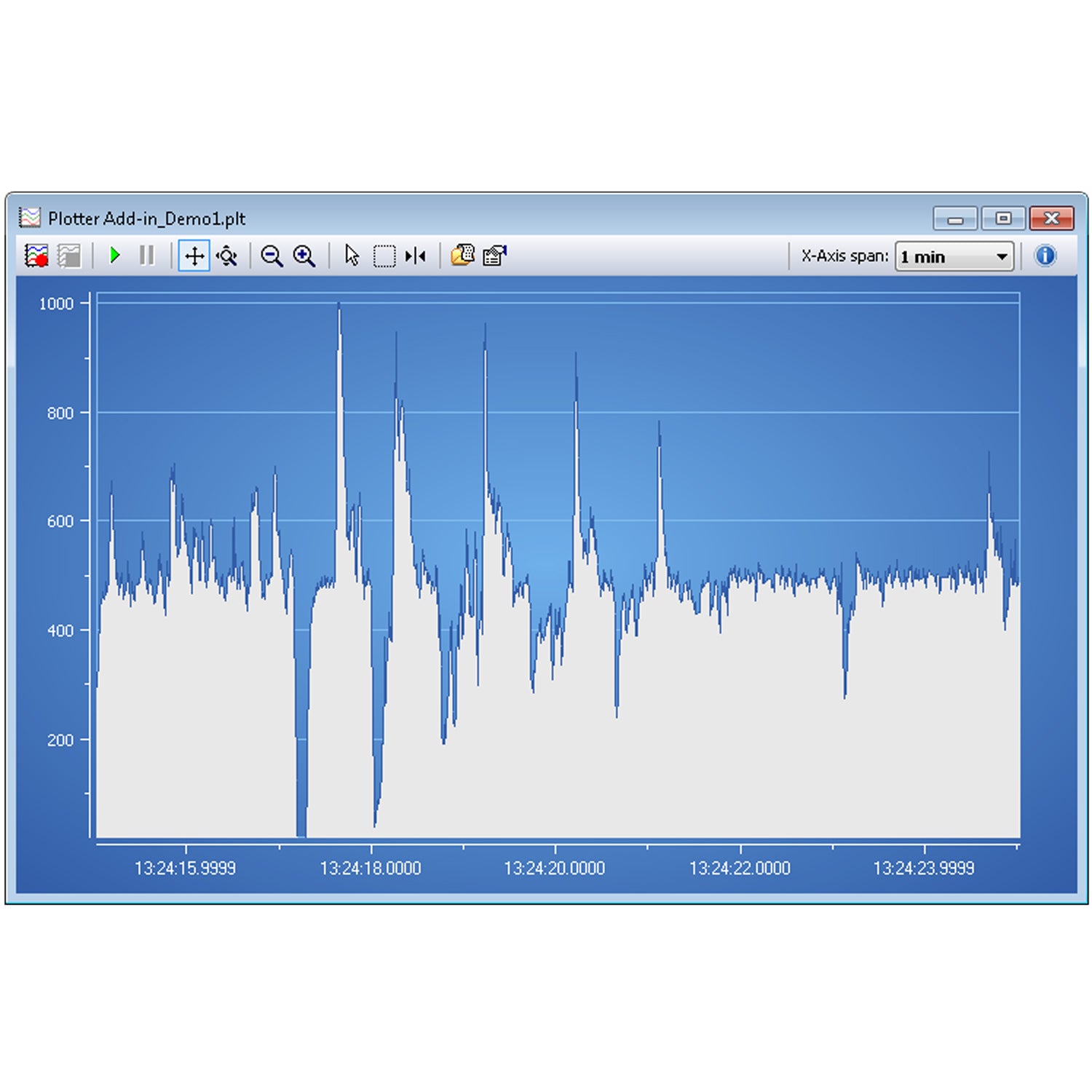
Task: Close the Plotter Add-in_Demo1.plt window
Action: click(x=1051, y=218)
